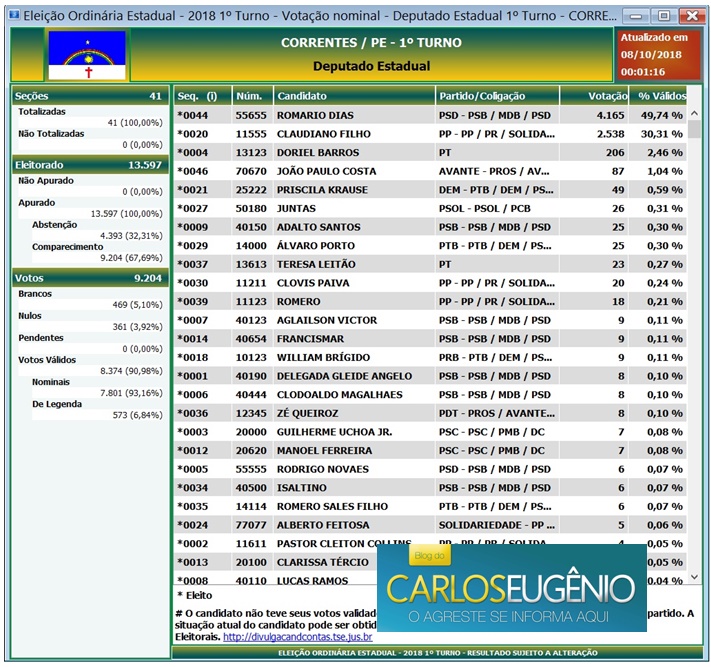The image size is (711, 667).
Task: Maximize the election results window
Action: pyautogui.click(x=664, y=16)
